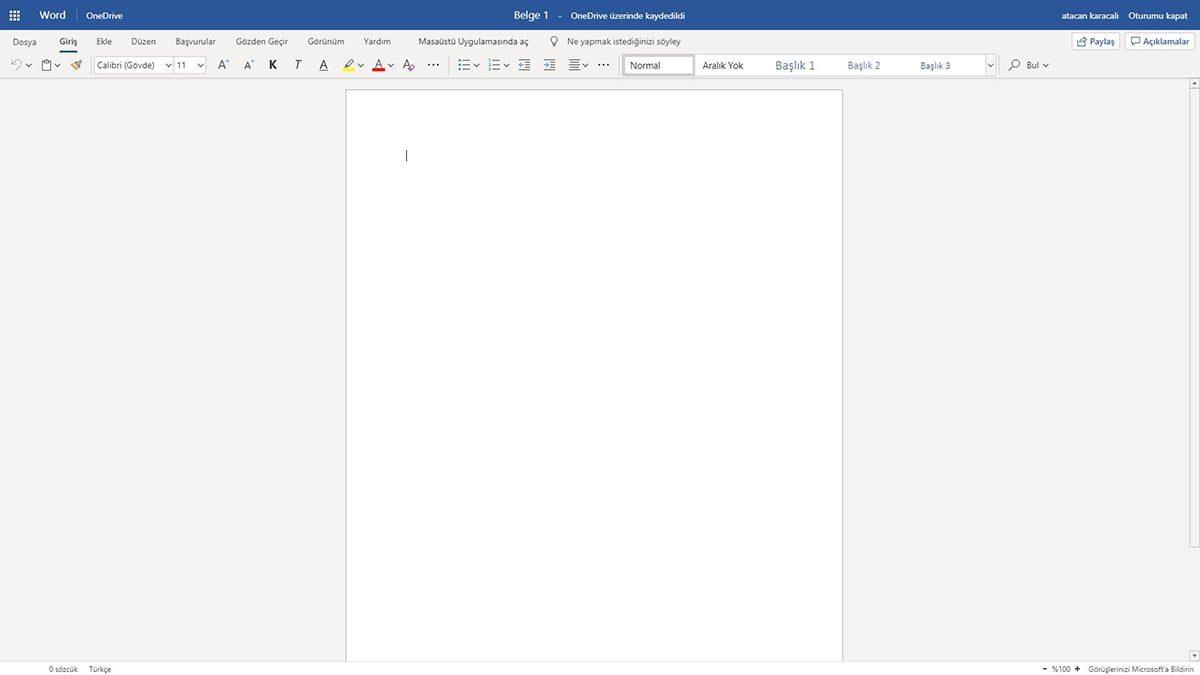
Task: Click the Undo icon
Action: 16,64
